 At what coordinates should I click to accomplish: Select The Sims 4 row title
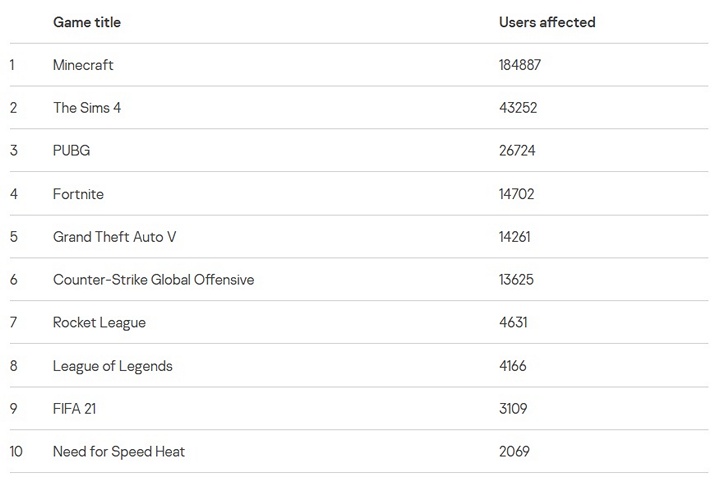pos(87,108)
